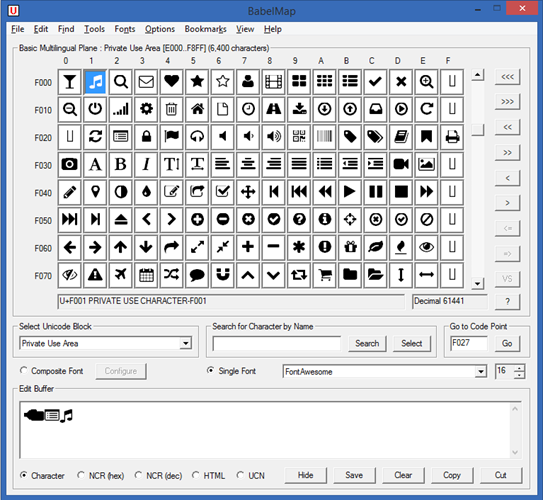Image resolution: width=543 pixels, height=500 pixels.
Task: Select the barcode glyph in row F020
Action: pos(324,137)
